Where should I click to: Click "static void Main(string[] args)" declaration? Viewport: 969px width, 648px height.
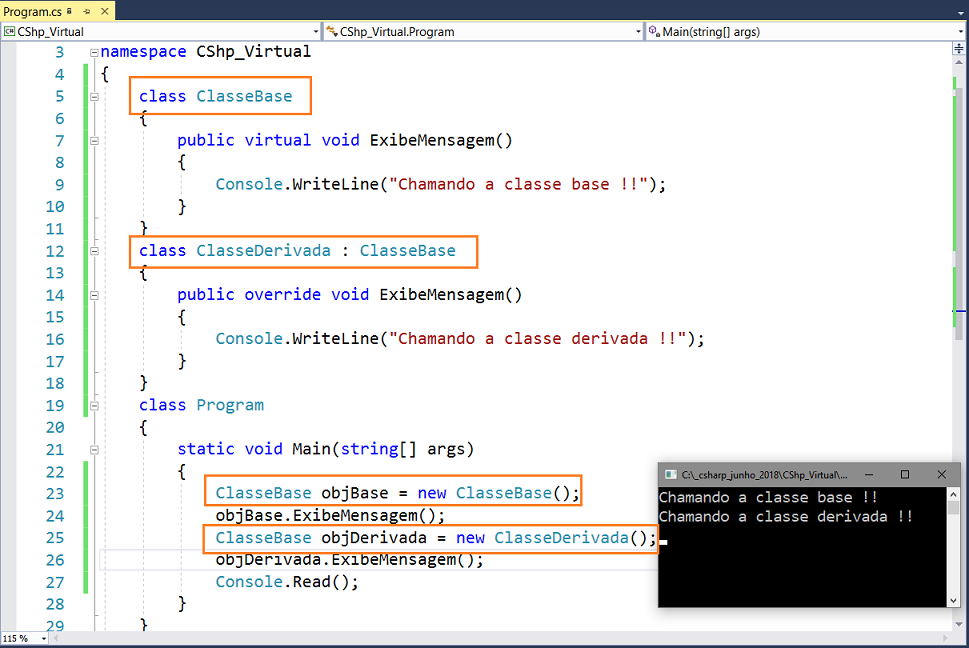[x=326, y=449]
